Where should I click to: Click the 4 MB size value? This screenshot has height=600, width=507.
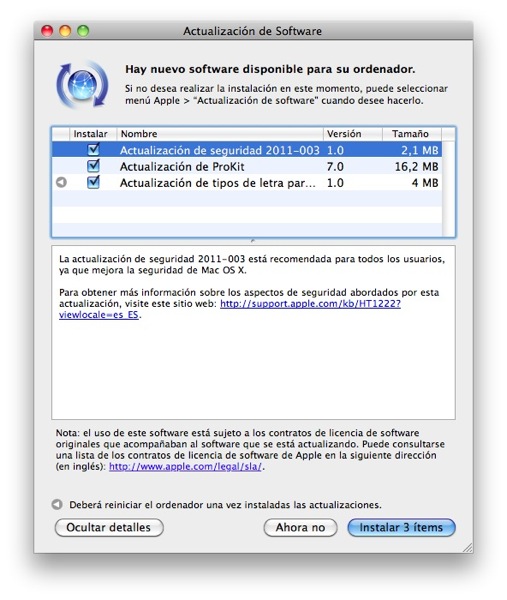[425, 183]
